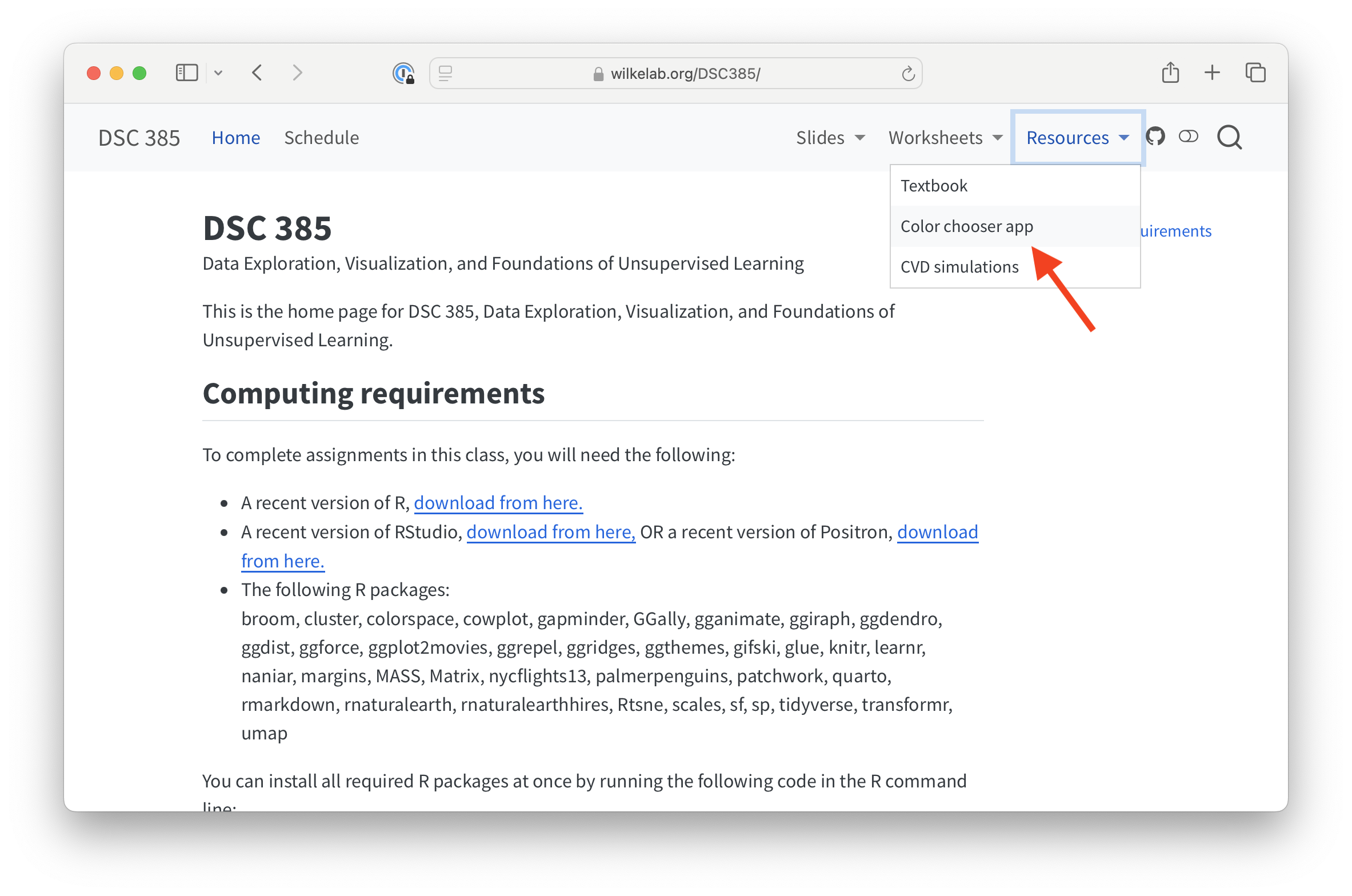The image size is (1352, 896).
Task: Click R download from here link
Action: [498, 503]
